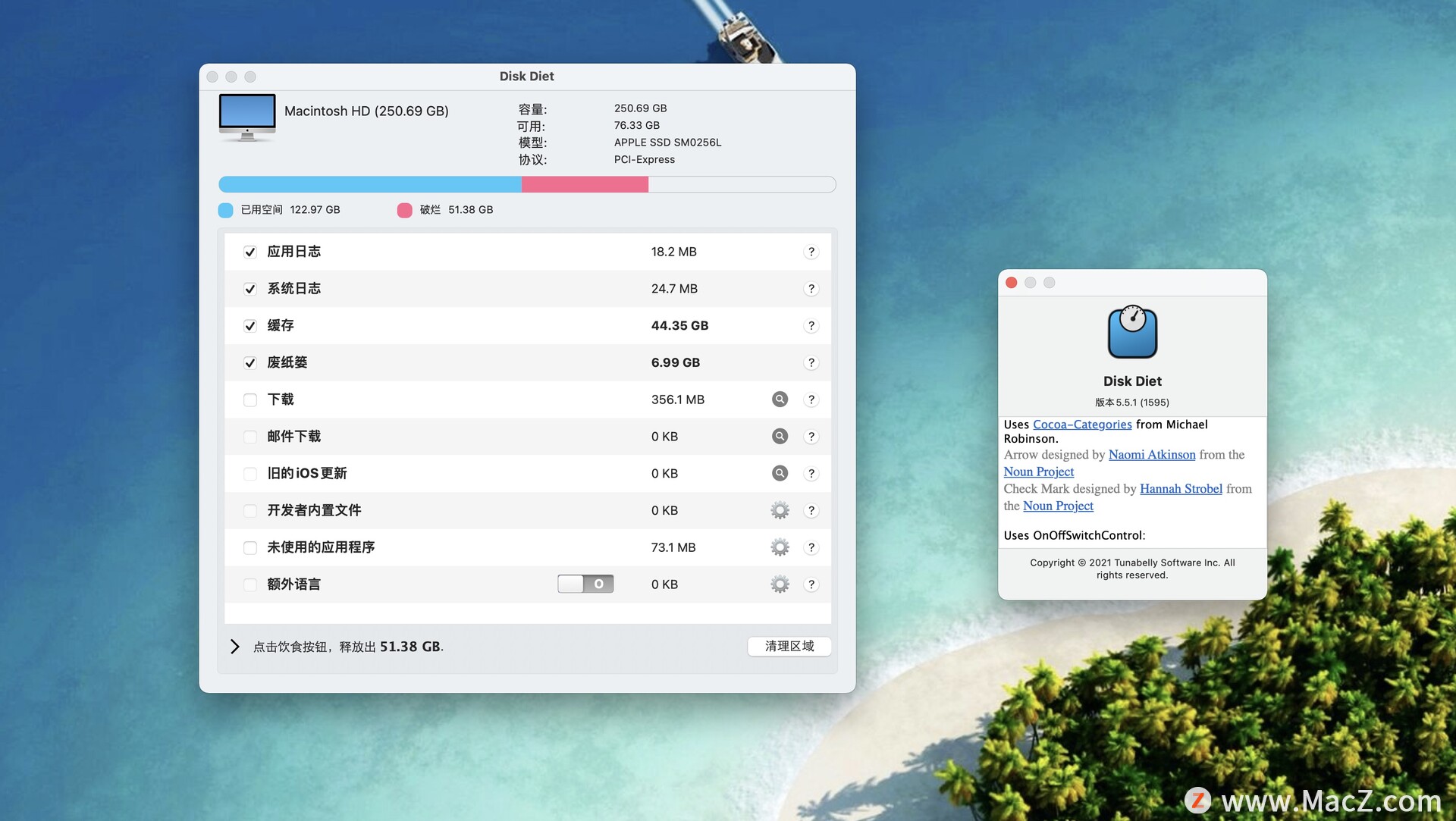This screenshot has height=821, width=1456.
Task: Click the Hannah Strobel hyperlink
Action: [x=1180, y=488]
